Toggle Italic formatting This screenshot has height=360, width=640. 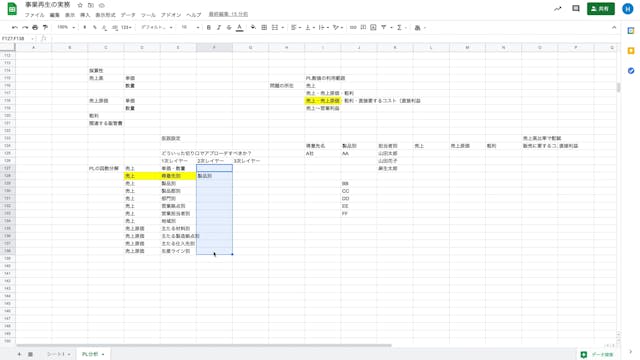pyautogui.click(x=219, y=27)
